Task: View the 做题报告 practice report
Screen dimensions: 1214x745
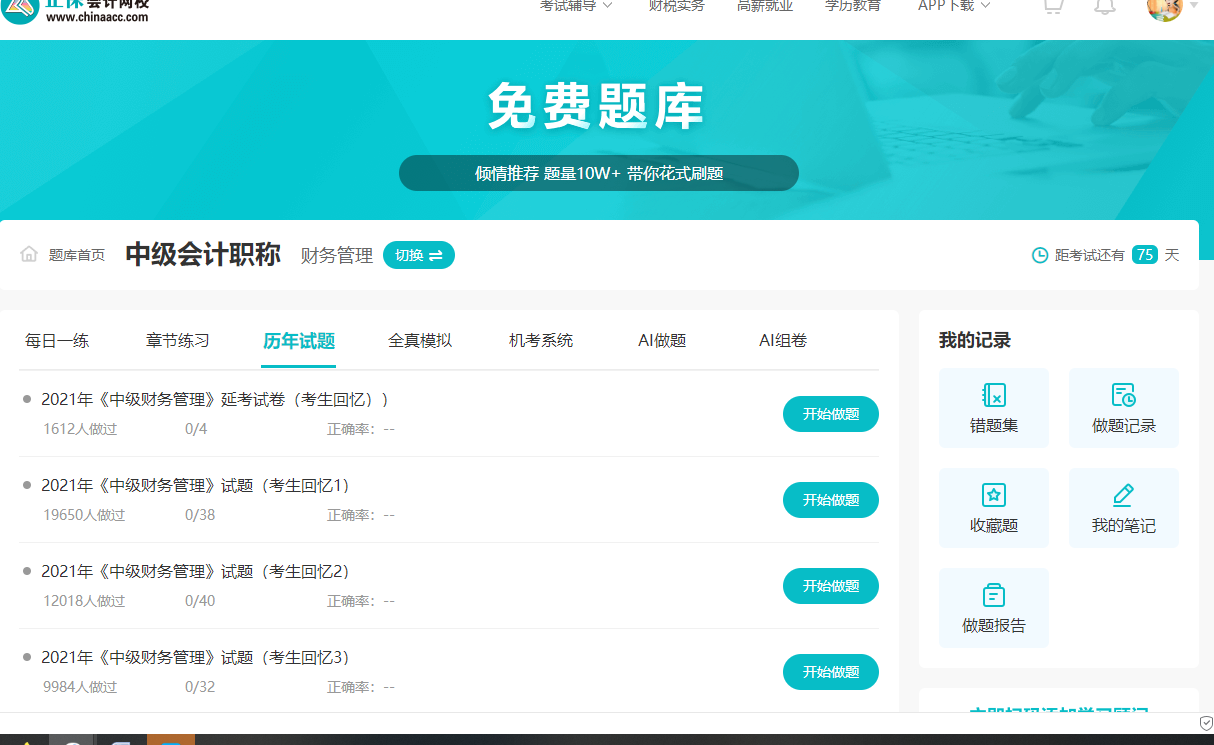Action: [x=994, y=607]
